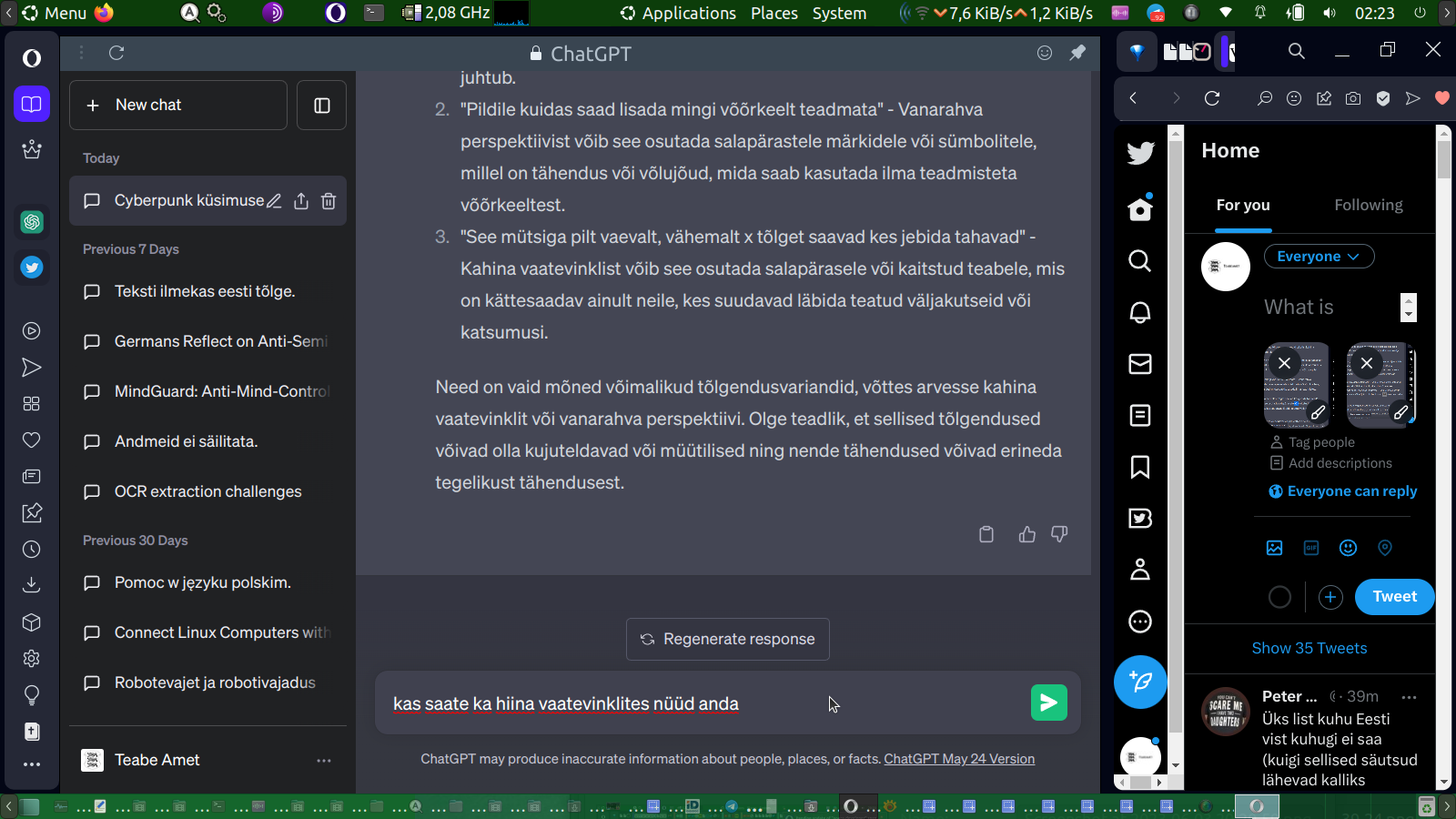
Task: Switch to the Following tab
Action: click(x=1369, y=206)
